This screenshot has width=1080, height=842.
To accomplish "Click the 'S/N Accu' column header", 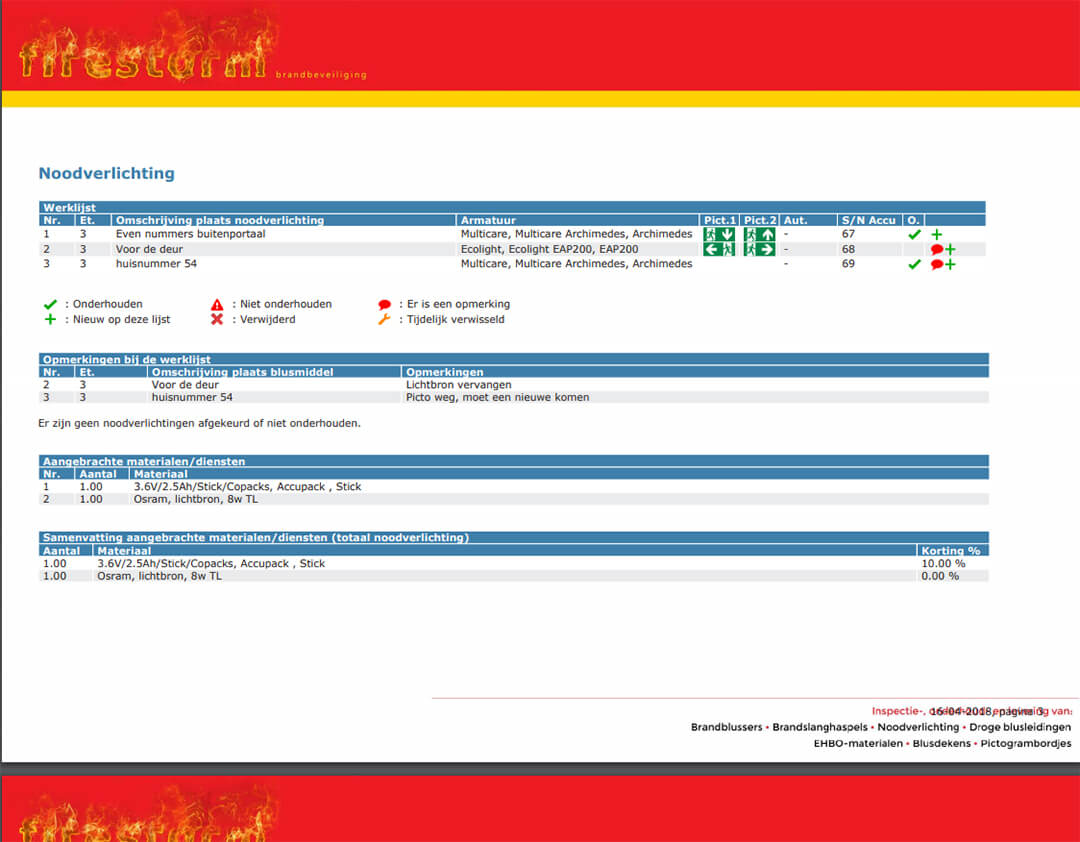I will (868, 220).
